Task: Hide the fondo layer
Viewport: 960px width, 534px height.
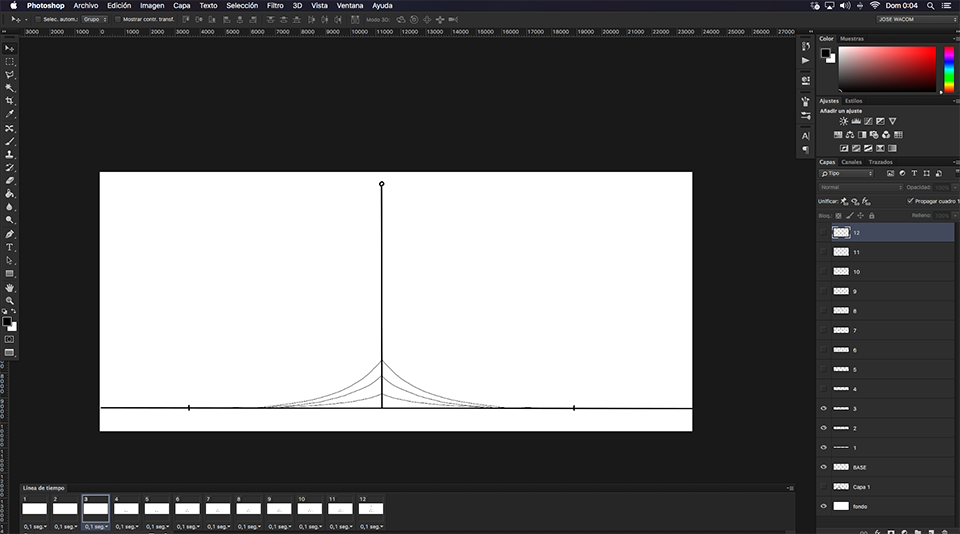Action: tap(823, 506)
